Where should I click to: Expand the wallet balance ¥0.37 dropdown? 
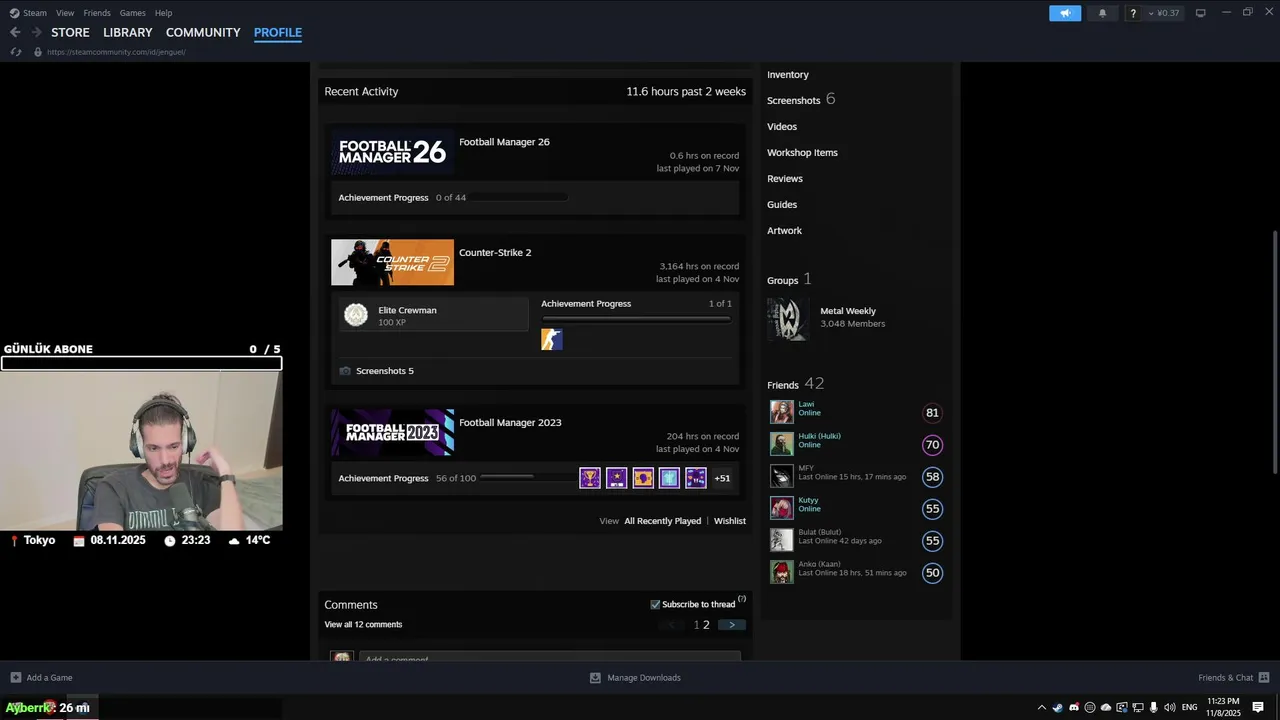click(1163, 13)
